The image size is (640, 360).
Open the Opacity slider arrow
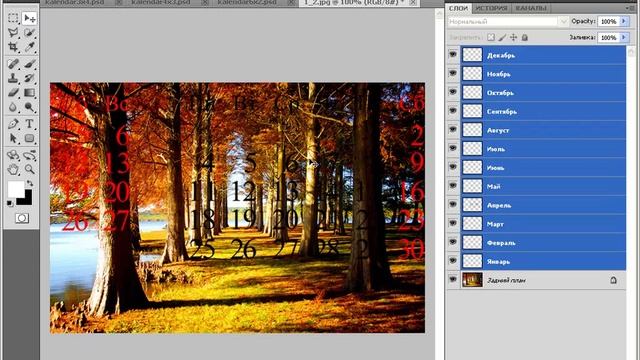pos(624,21)
